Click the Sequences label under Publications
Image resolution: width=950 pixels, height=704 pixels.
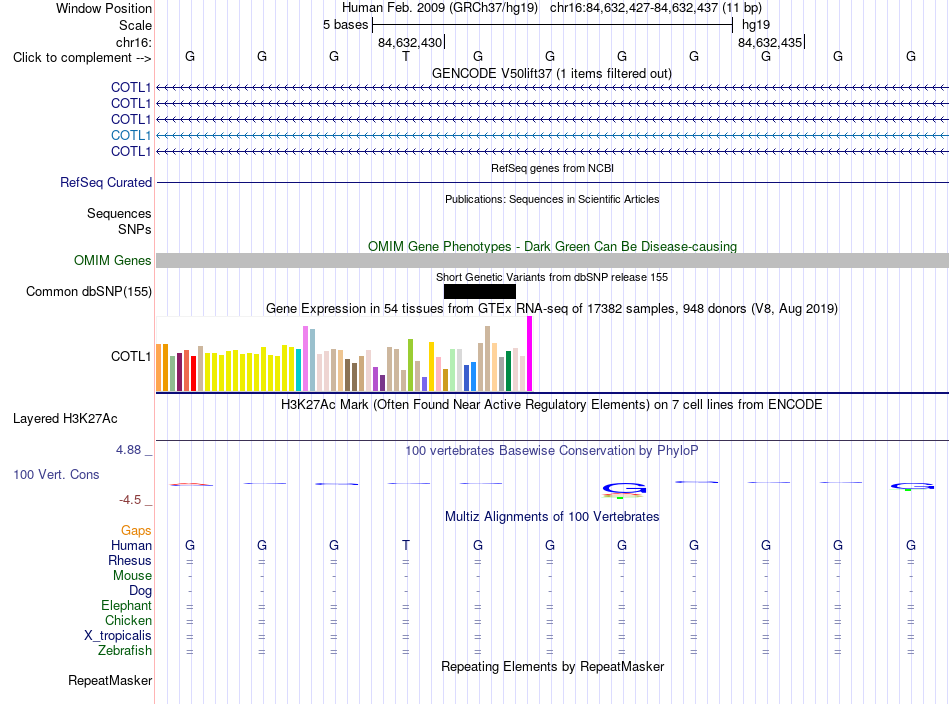119,213
